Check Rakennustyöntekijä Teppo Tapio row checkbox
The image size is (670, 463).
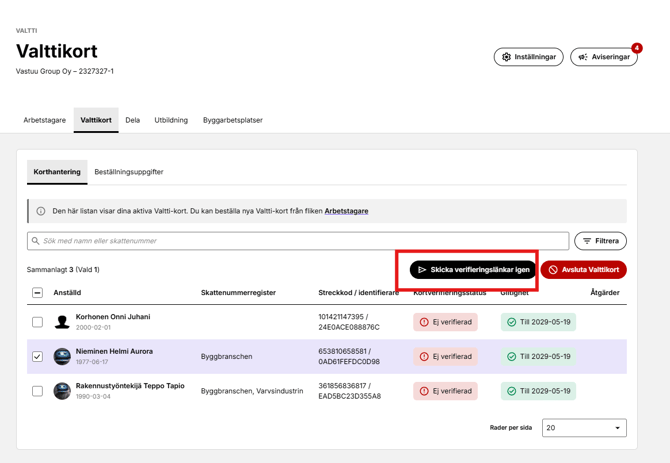(x=38, y=391)
